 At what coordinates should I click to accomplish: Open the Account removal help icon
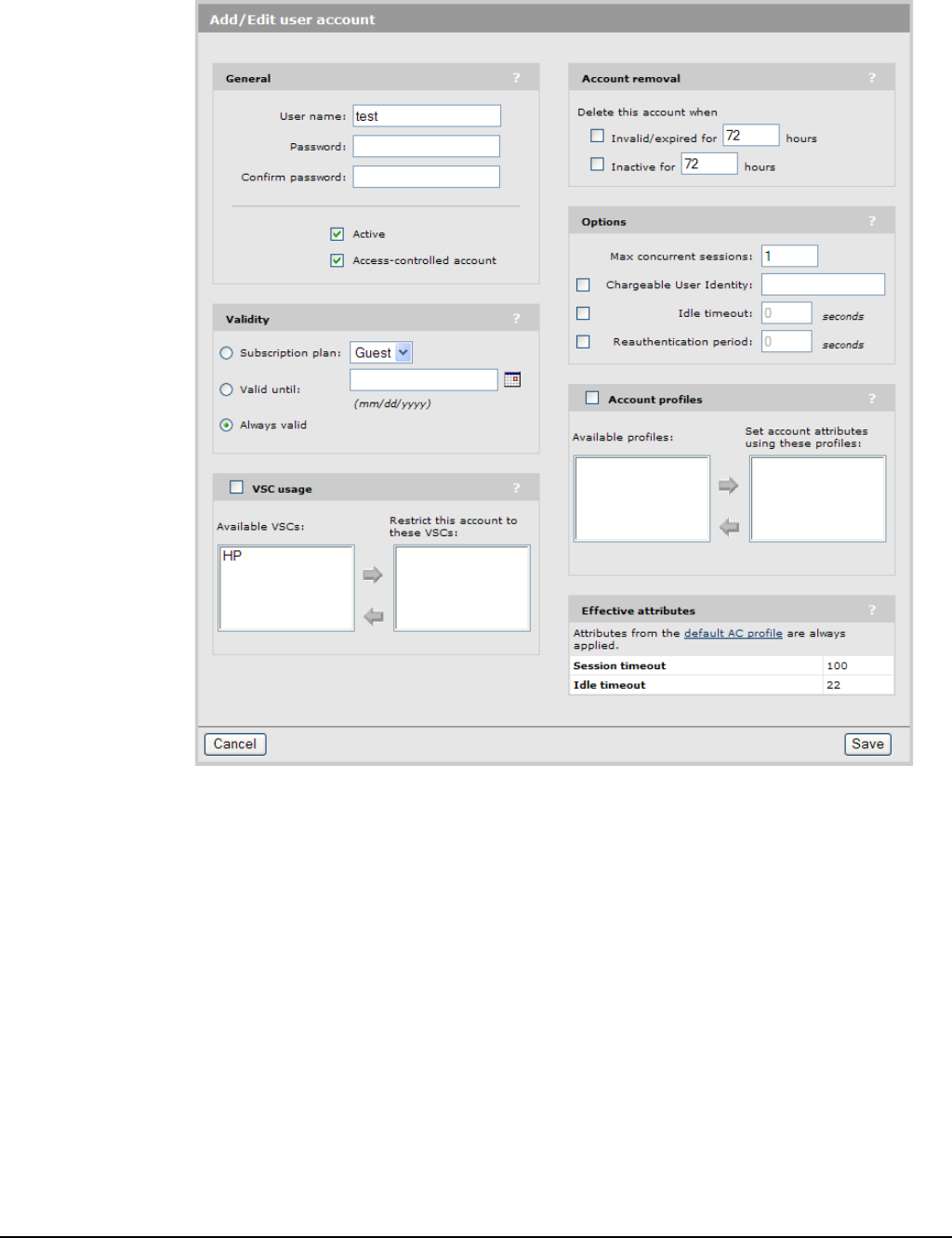872,78
